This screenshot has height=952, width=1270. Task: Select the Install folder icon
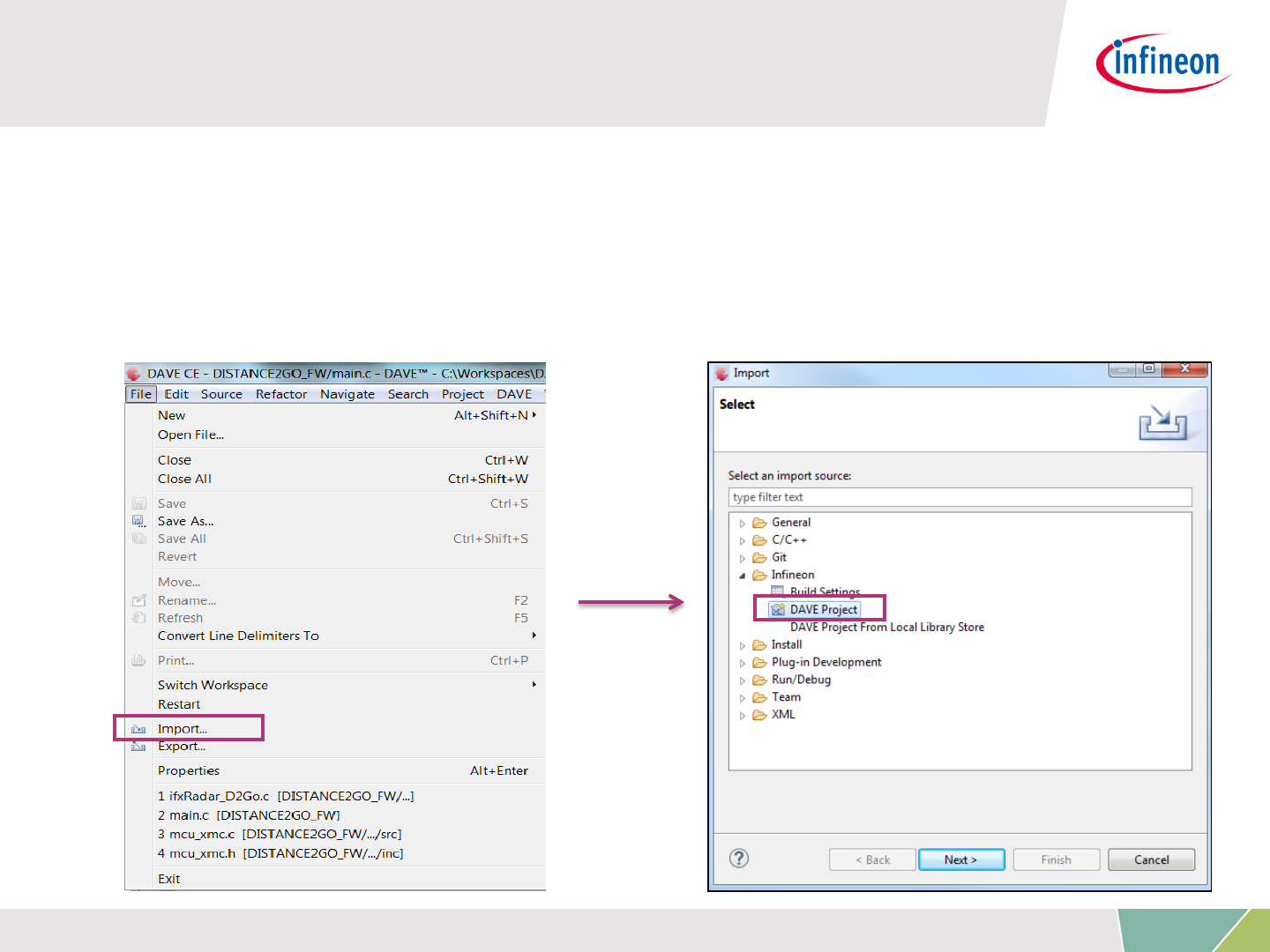tap(759, 644)
